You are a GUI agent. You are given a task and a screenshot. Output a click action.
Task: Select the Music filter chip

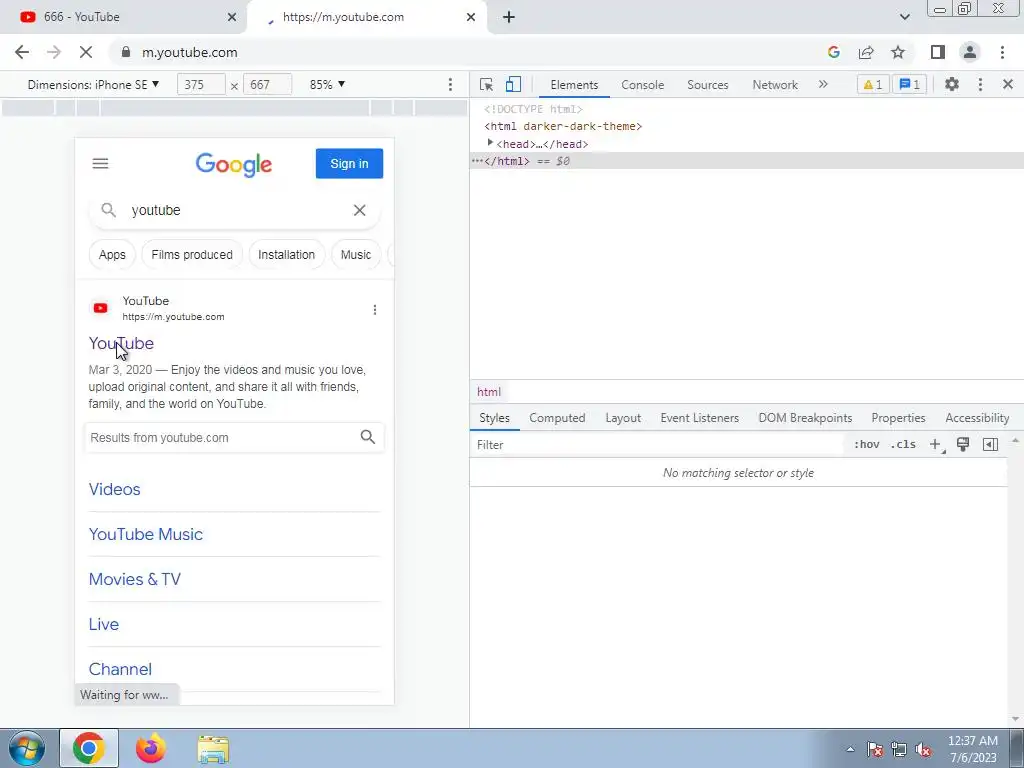coord(356,255)
